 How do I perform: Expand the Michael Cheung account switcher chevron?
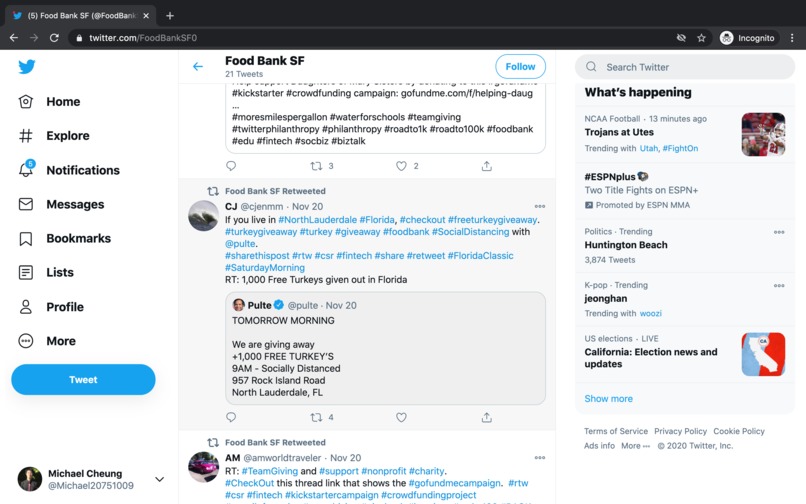click(x=160, y=479)
